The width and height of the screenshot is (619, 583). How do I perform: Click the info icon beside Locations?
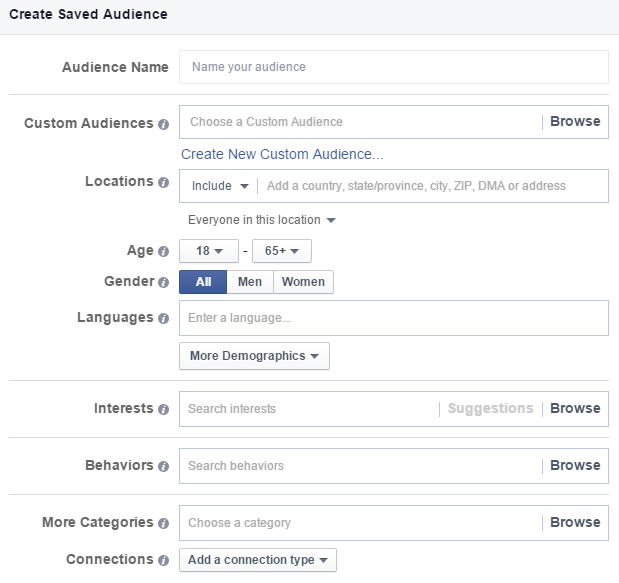(x=163, y=182)
